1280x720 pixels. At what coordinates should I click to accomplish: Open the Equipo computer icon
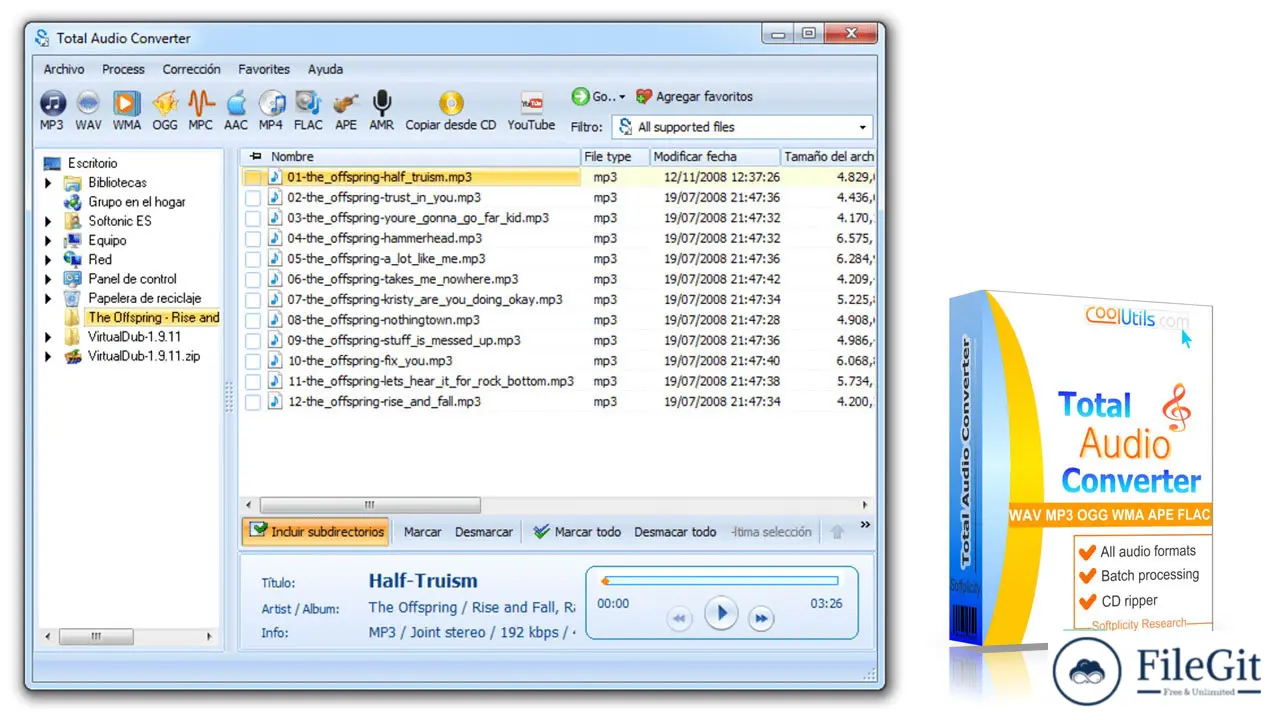pyautogui.click(x=72, y=240)
